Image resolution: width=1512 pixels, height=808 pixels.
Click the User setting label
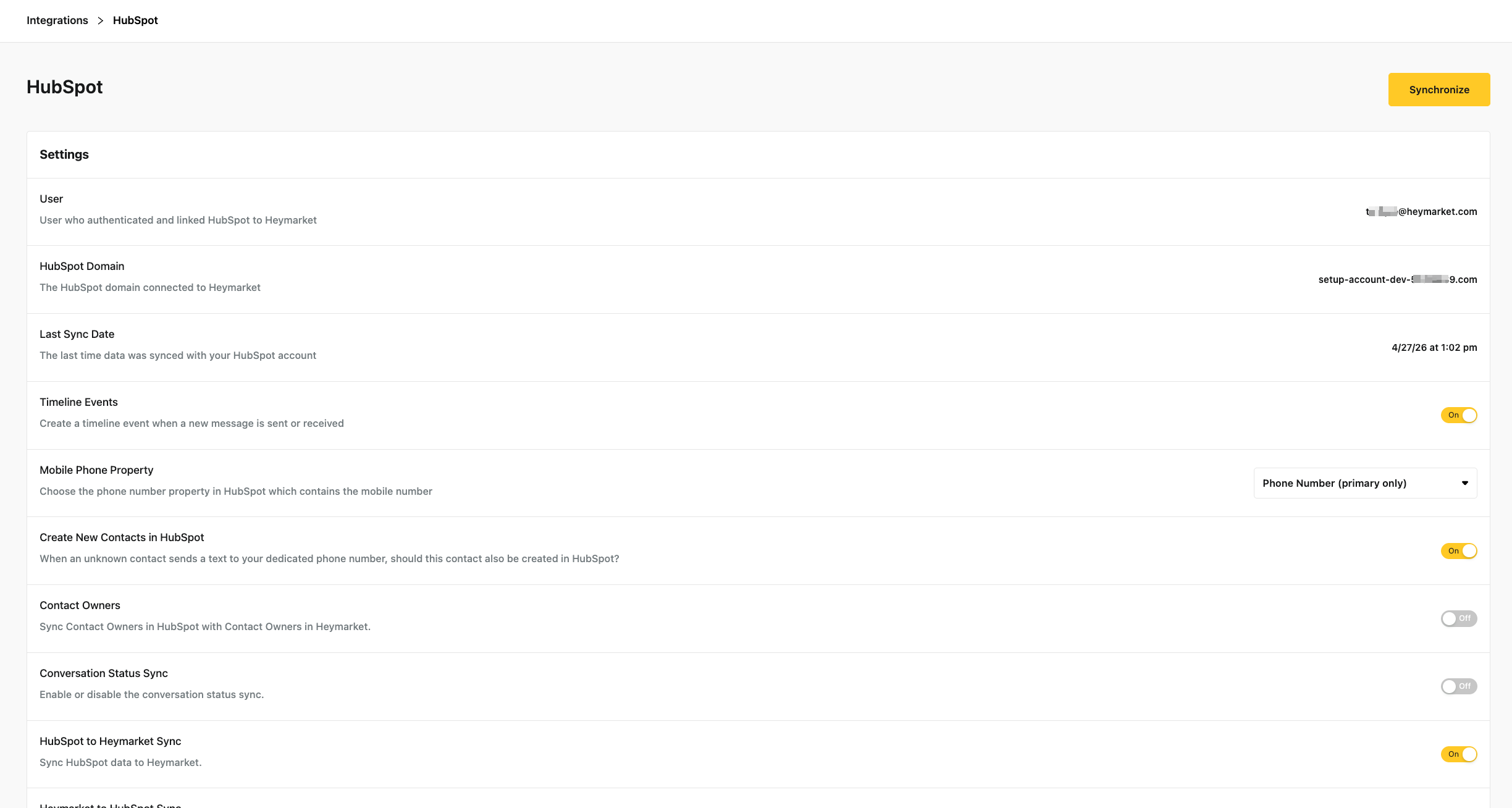pos(51,199)
